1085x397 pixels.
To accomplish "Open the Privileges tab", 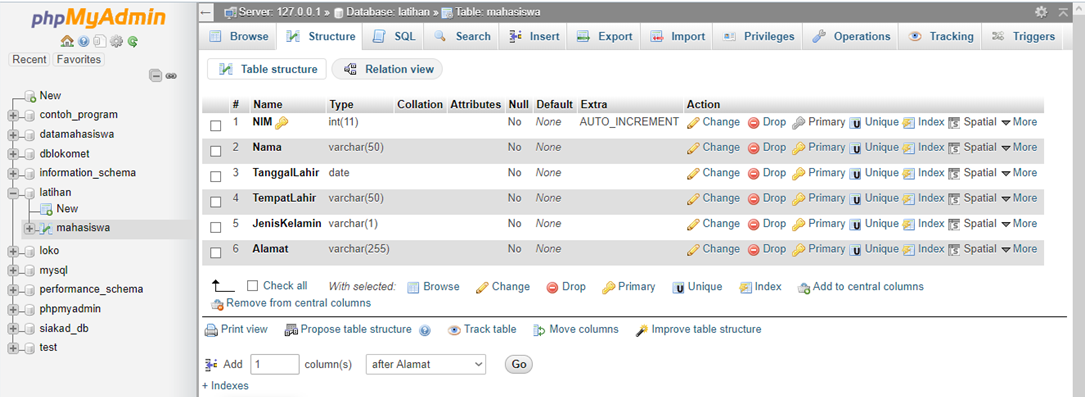I will pyautogui.click(x=759, y=37).
